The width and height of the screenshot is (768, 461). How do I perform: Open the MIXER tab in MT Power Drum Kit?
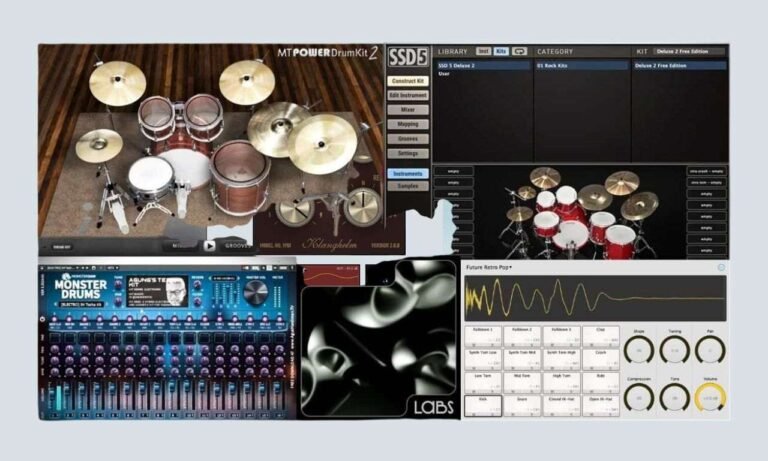182,246
